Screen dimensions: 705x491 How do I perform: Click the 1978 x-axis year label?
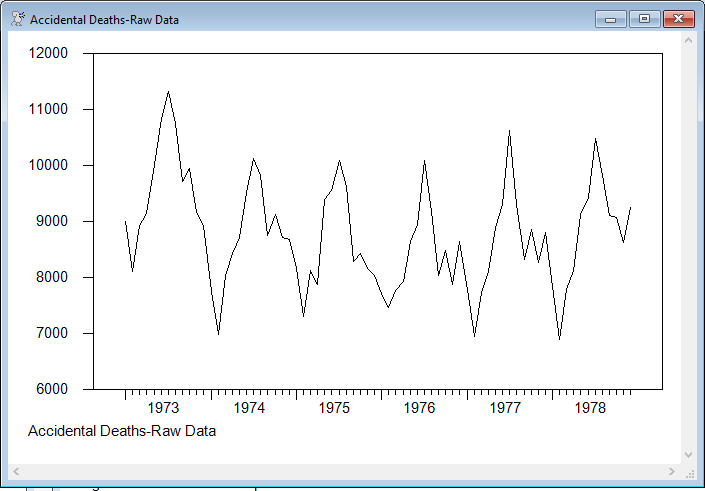(591, 408)
